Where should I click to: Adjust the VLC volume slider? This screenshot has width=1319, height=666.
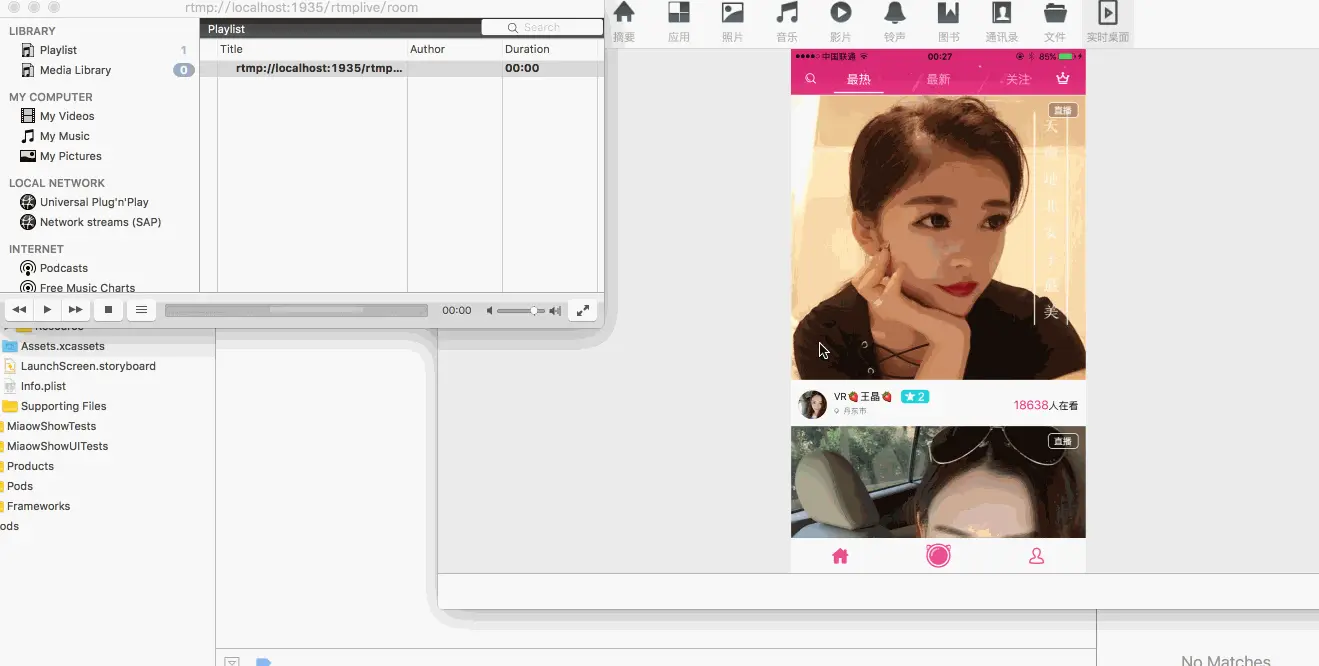coord(521,311)
